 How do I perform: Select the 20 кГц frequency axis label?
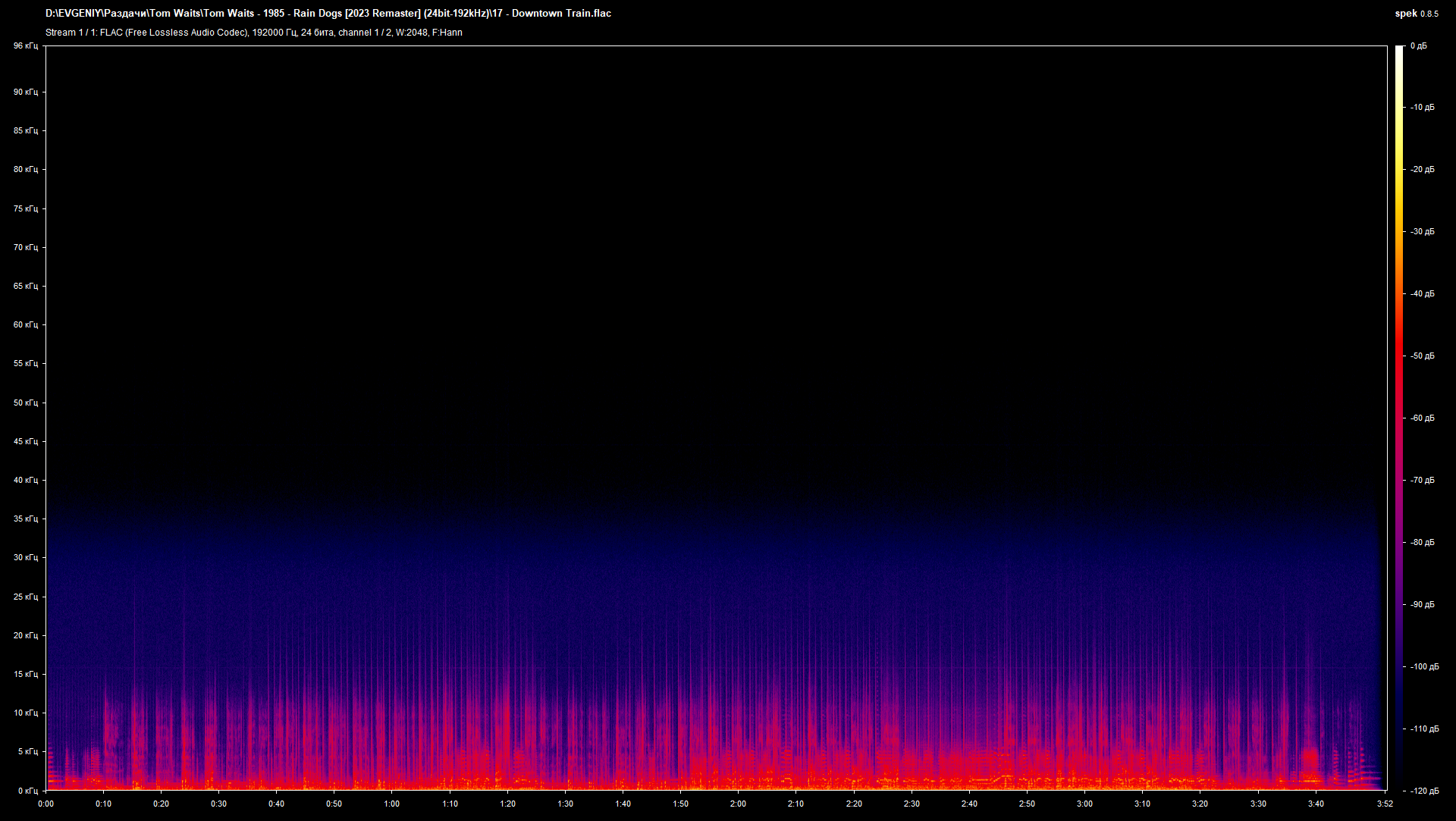point(26,635)
